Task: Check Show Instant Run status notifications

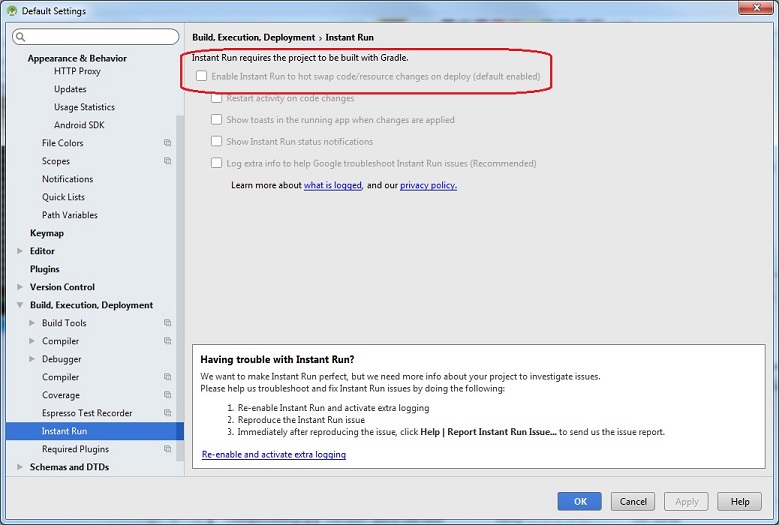Action: click(x=217, y=142)
